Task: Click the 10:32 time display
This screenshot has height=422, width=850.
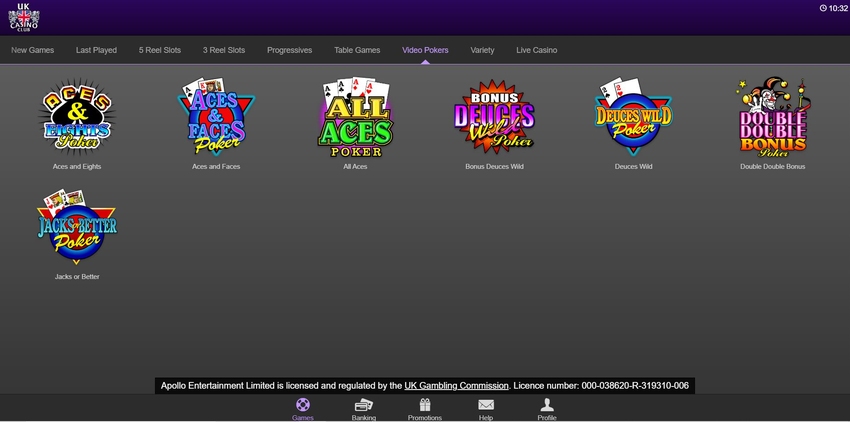Action: pyautogui.click(x=838, y=8)
